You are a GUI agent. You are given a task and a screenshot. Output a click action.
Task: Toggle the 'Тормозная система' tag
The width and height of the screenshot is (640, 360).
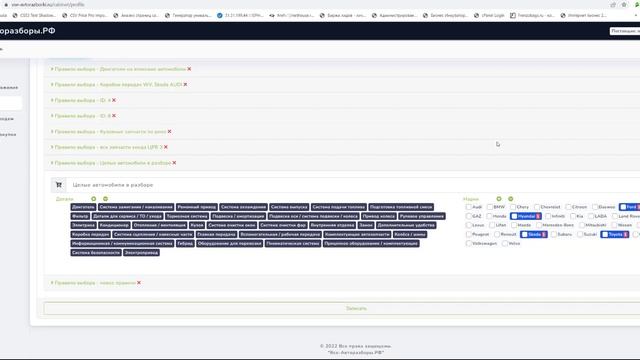pyautogui.click(x=187, y=216)
